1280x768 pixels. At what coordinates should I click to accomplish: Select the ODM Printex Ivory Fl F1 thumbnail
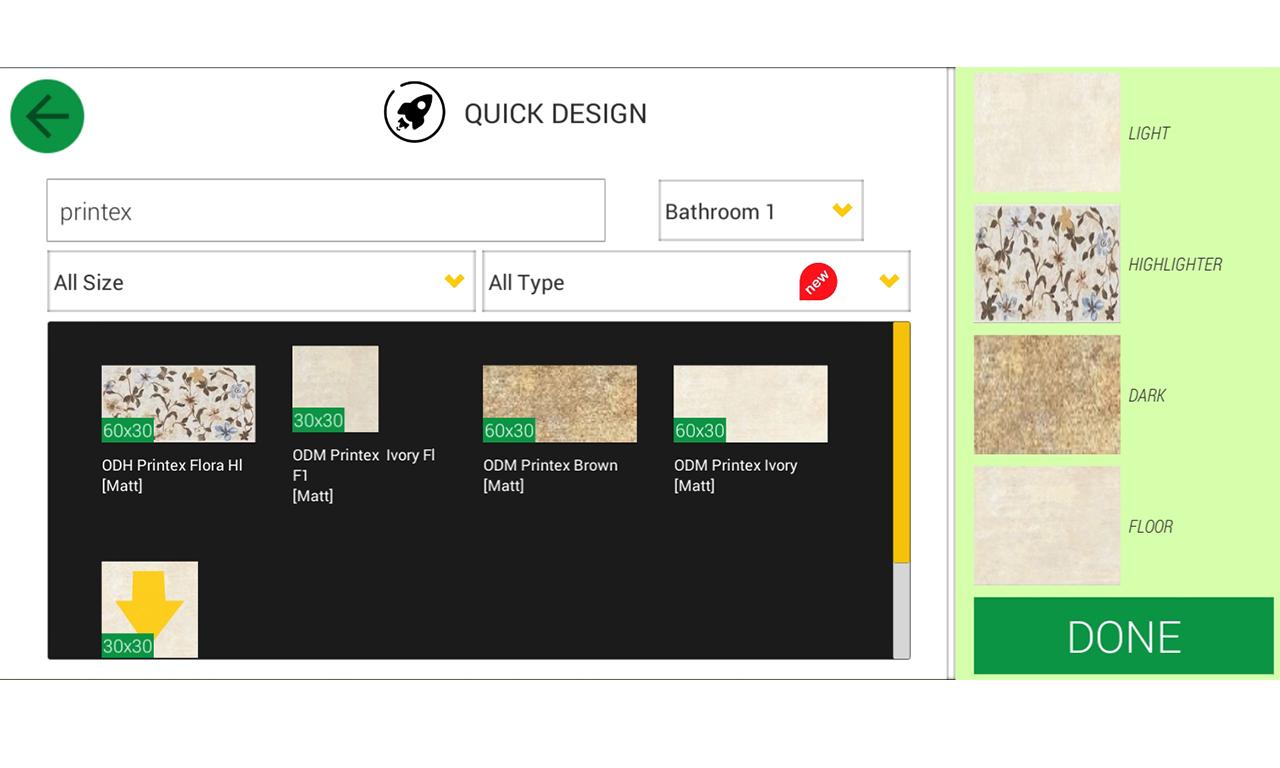335,389
